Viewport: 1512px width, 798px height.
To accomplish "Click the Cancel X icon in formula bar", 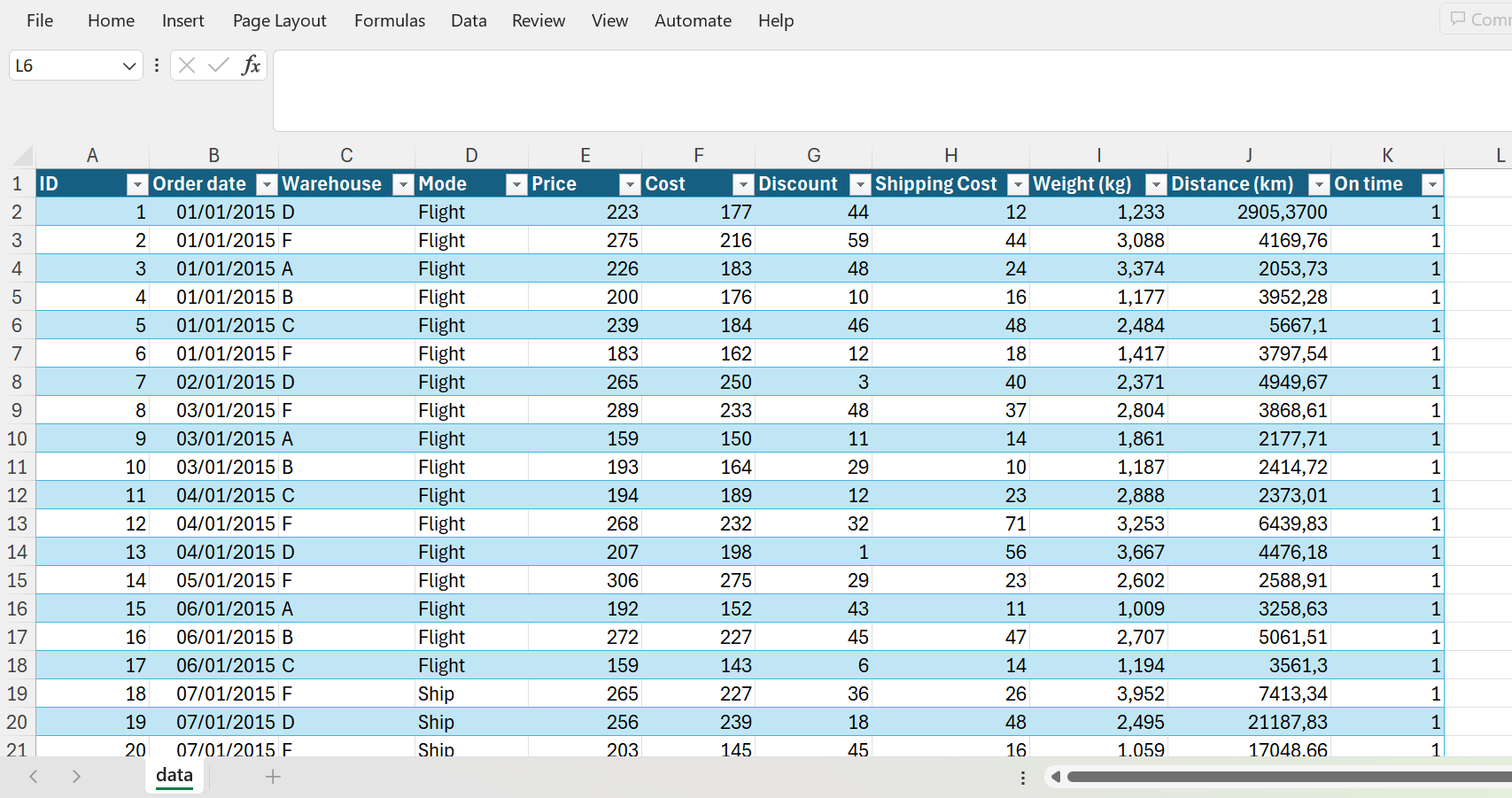I will 187,65.
